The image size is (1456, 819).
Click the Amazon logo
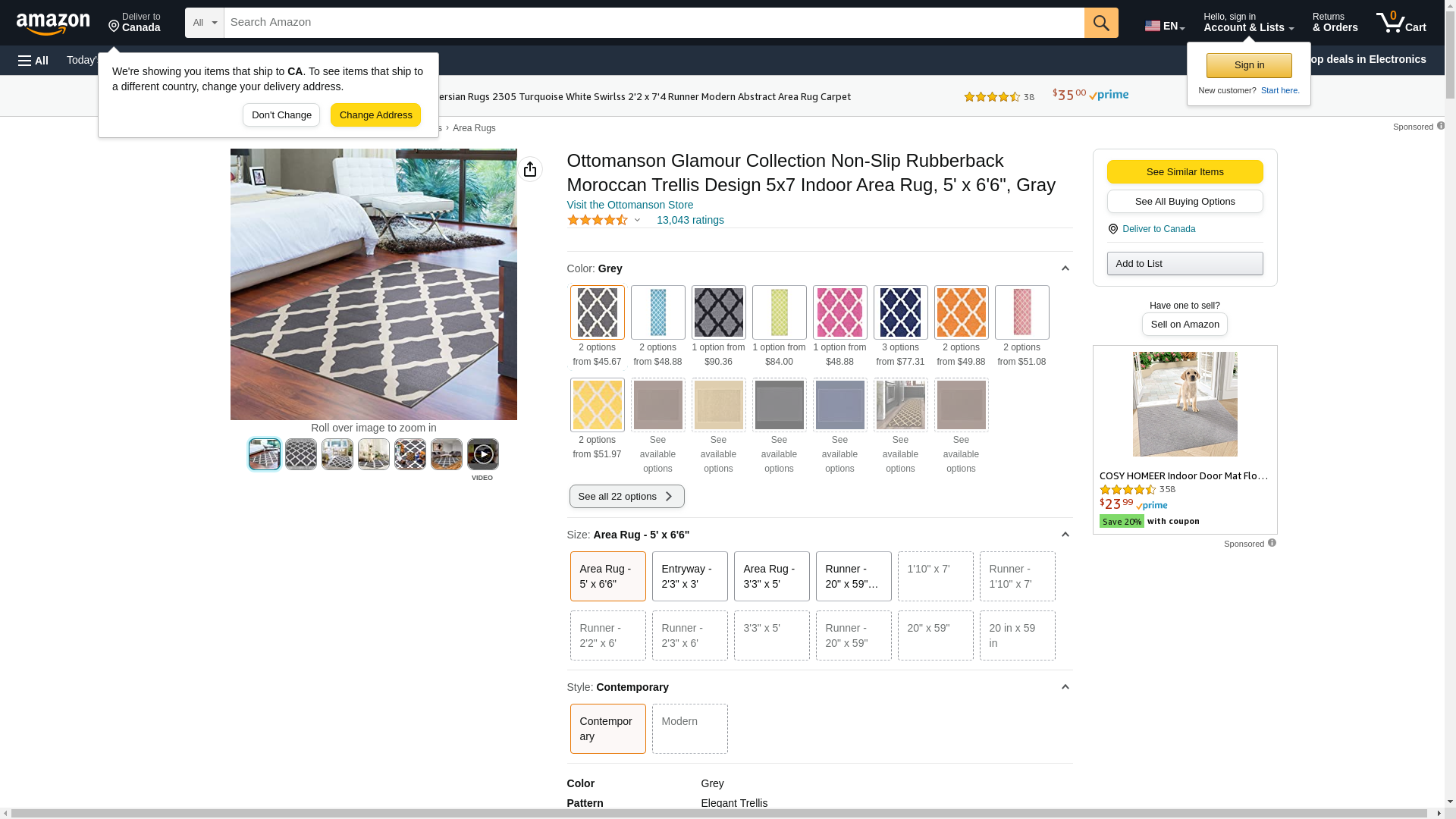click(x=53, y=24)
